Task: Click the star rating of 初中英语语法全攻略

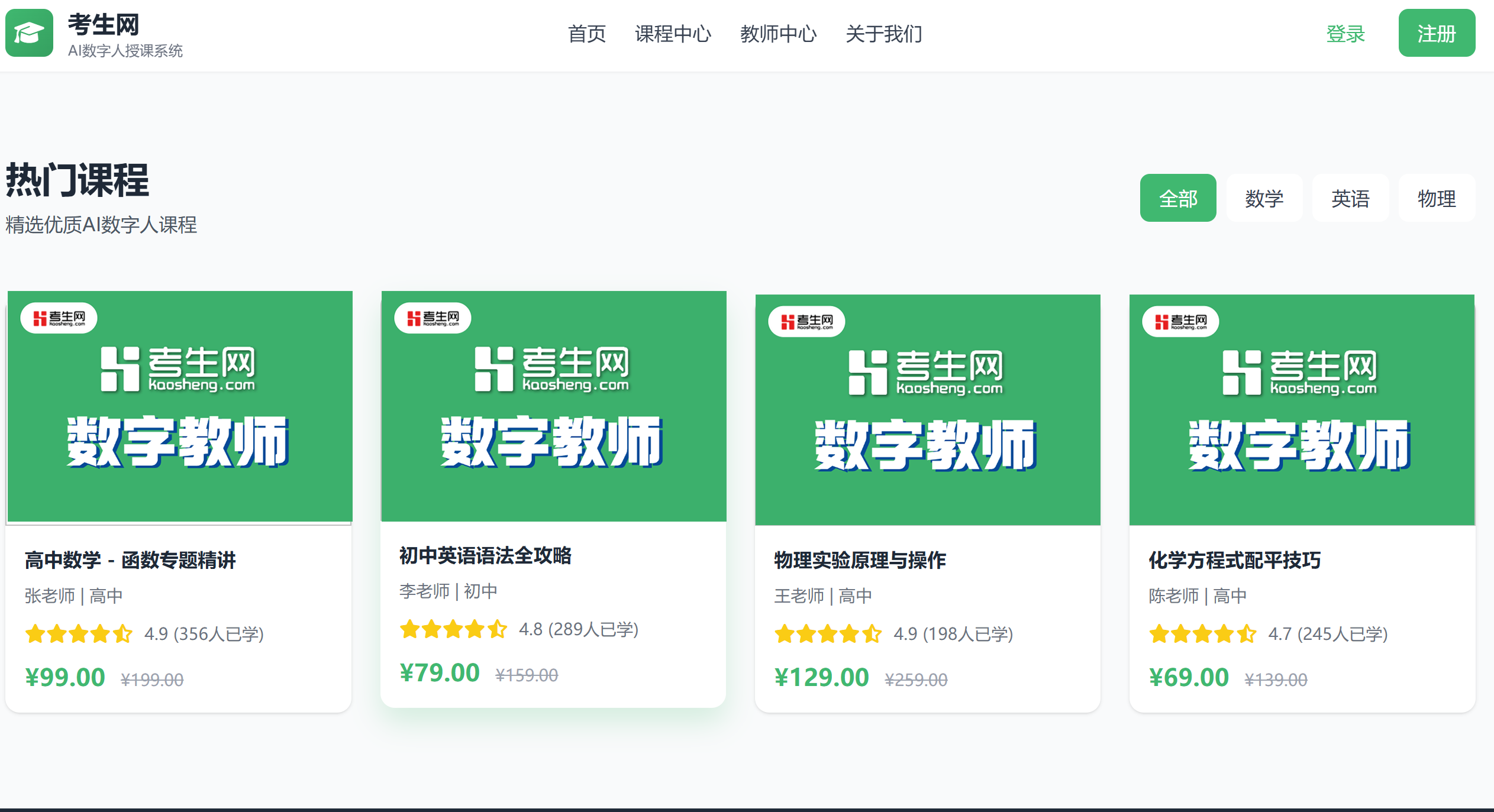Action: pyautogui.click(x=453, y=629)
